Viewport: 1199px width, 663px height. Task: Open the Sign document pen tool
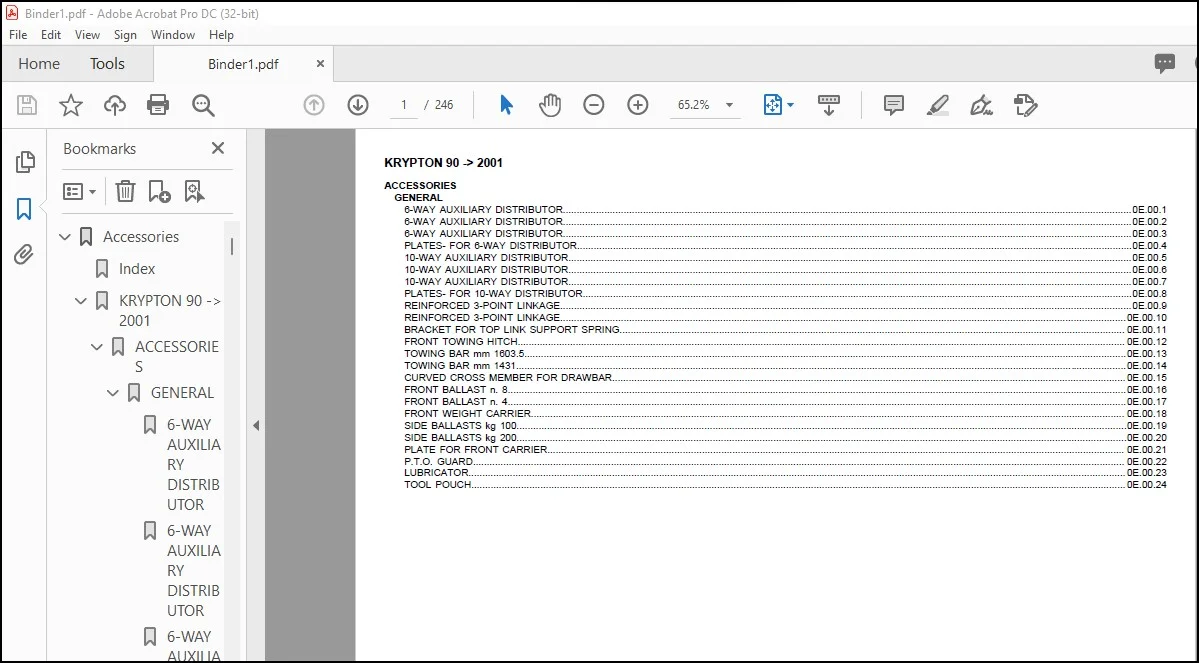[981, 105]
